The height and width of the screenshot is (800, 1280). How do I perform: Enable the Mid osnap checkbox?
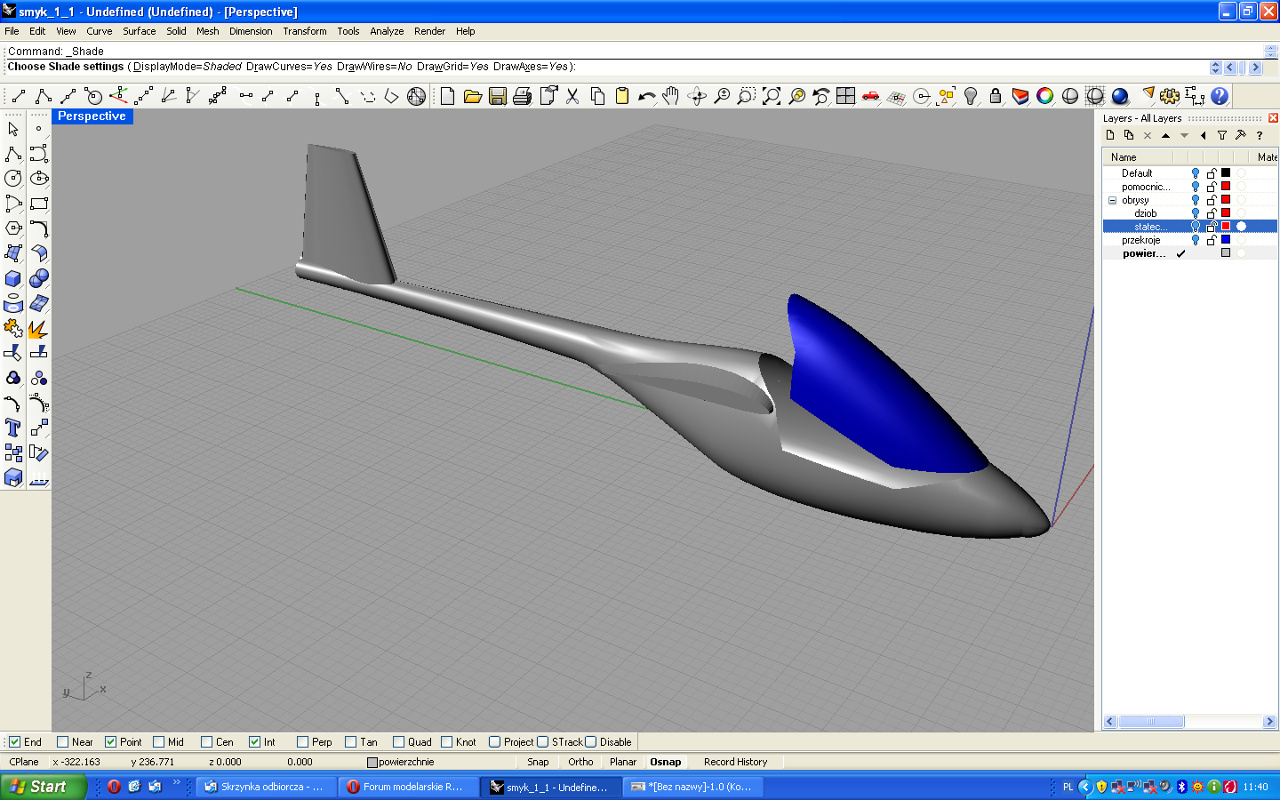point(159,742)
